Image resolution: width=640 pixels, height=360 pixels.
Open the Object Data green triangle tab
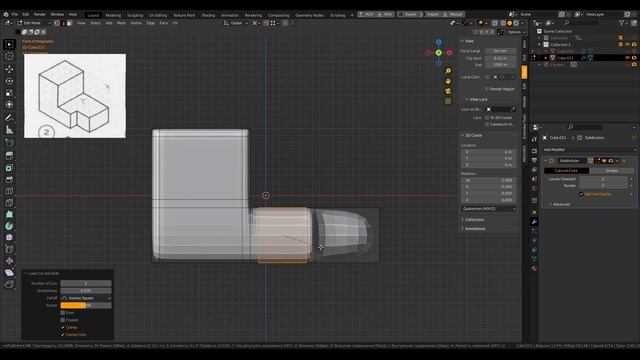coord(534,259)
